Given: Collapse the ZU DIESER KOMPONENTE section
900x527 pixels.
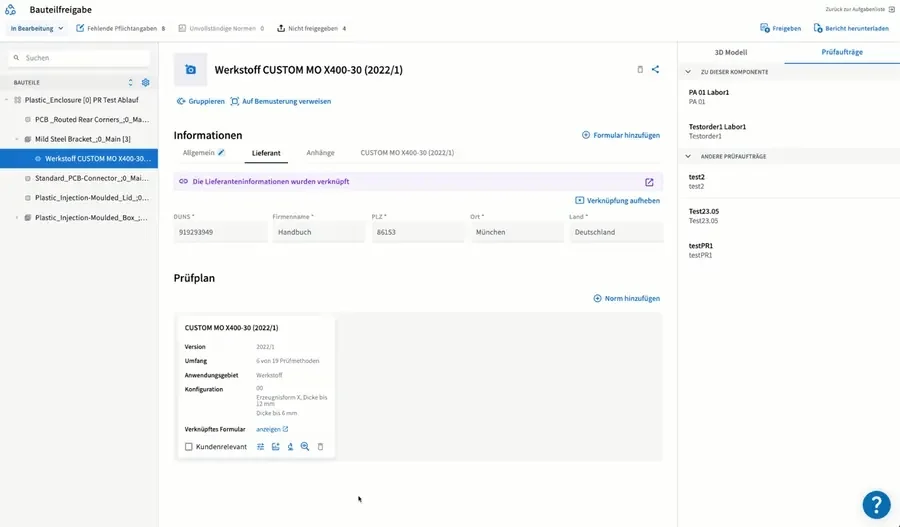Looking at the screenshot, I should (688, 72).
